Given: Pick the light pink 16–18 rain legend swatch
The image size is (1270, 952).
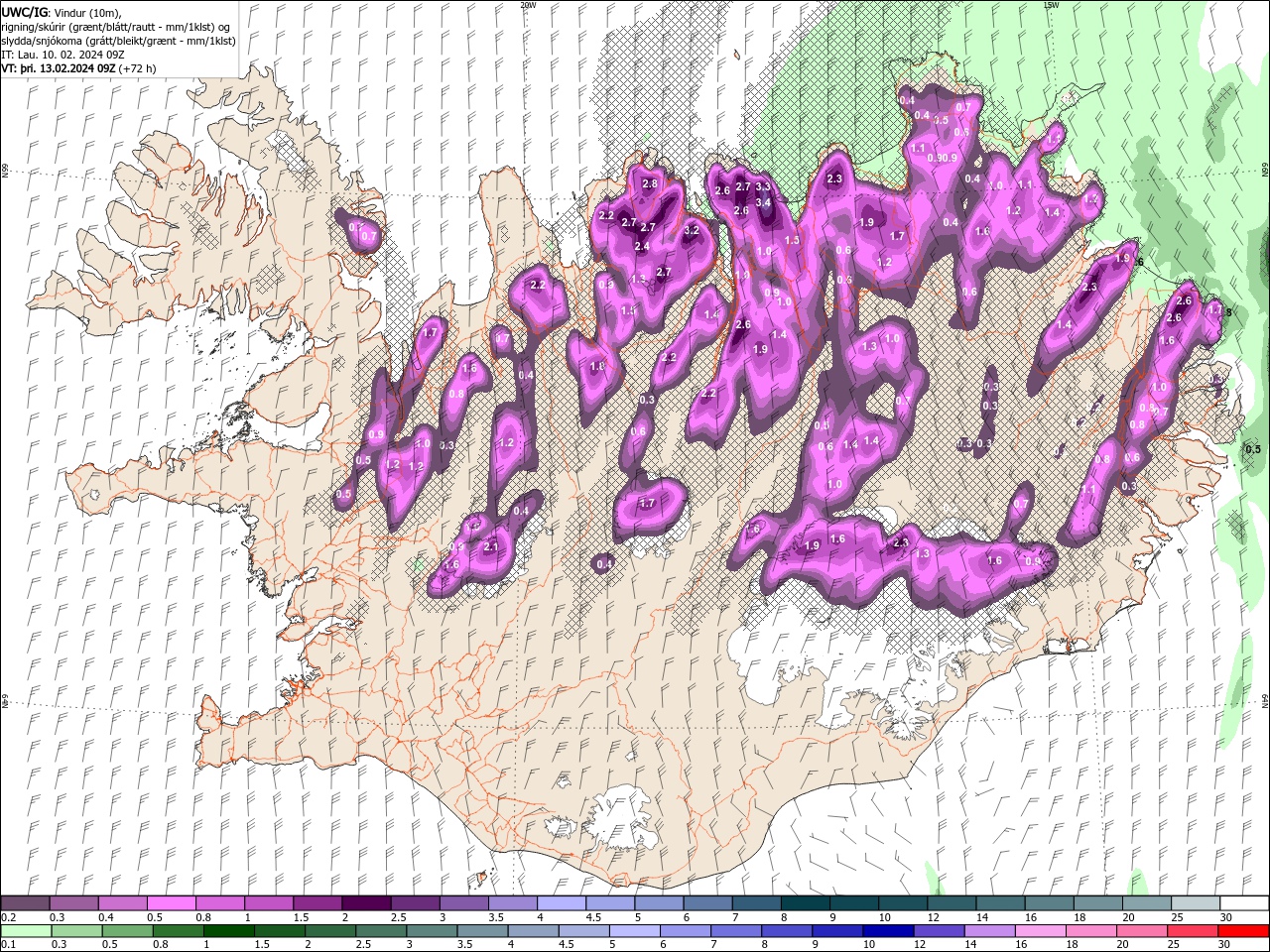Looking at the screenshot, I should coord(1041,931).
